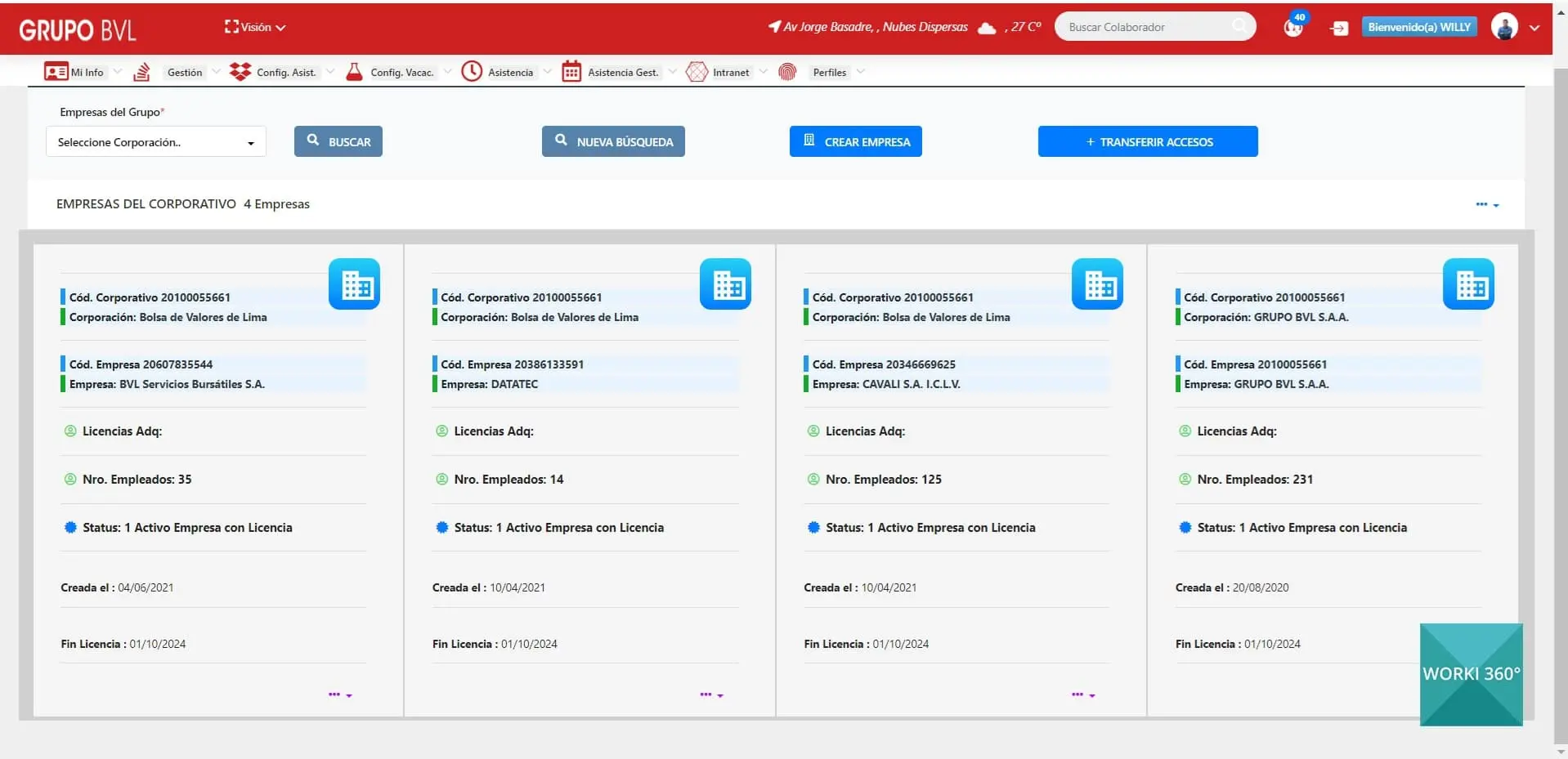Click the Config. Asist. dropbox-style icon
This screenshot has height=759, width=1568.
pyautogui.click(x=240, y=72)
